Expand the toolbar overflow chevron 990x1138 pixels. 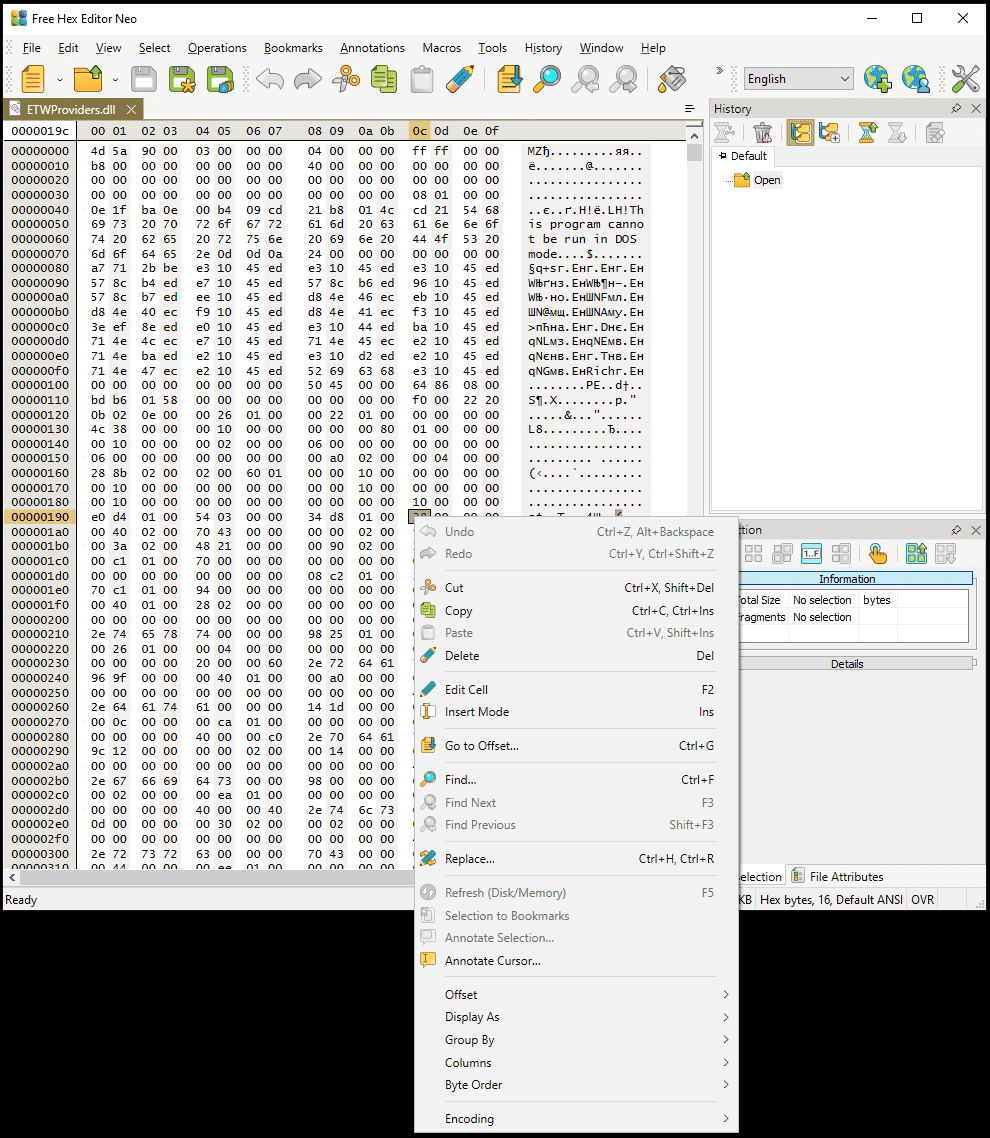[719, 70]
